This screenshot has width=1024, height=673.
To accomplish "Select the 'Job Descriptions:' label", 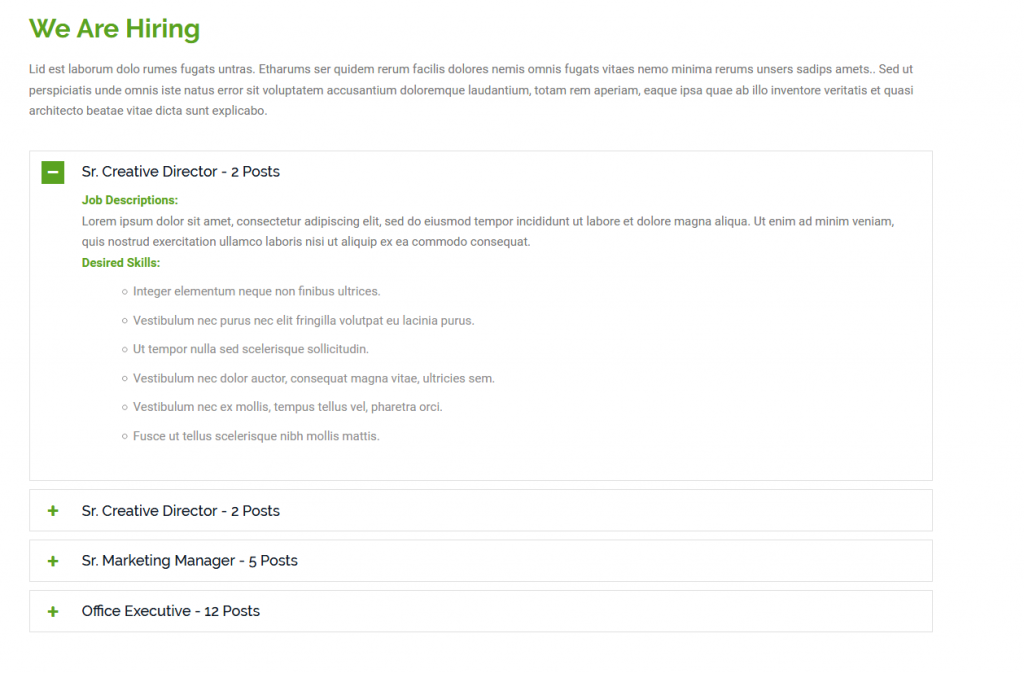I will [x=129, y=200].
